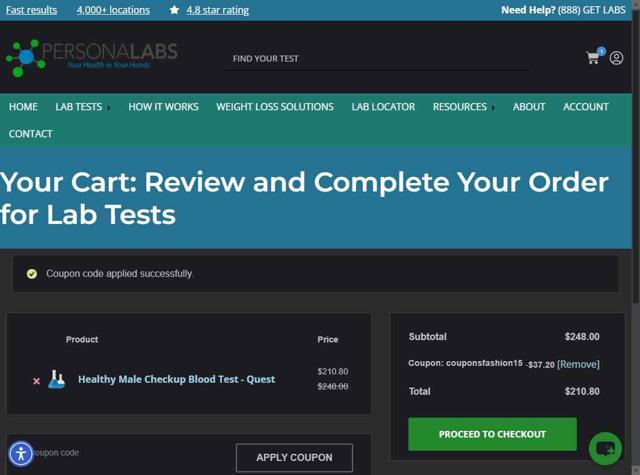Viewport: 640px width, 475px height.
Task: Open the How It Works page
Action: [163, 107]
